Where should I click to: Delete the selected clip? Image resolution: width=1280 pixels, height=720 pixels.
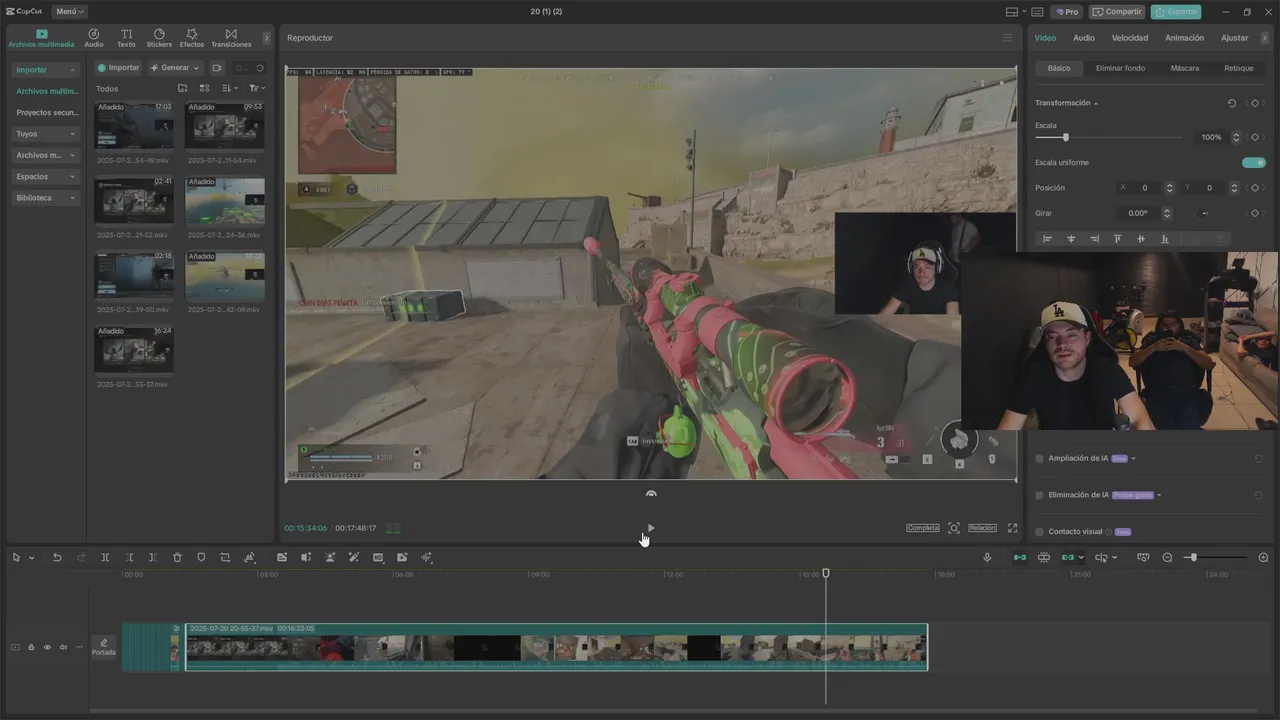coord(177,558)
